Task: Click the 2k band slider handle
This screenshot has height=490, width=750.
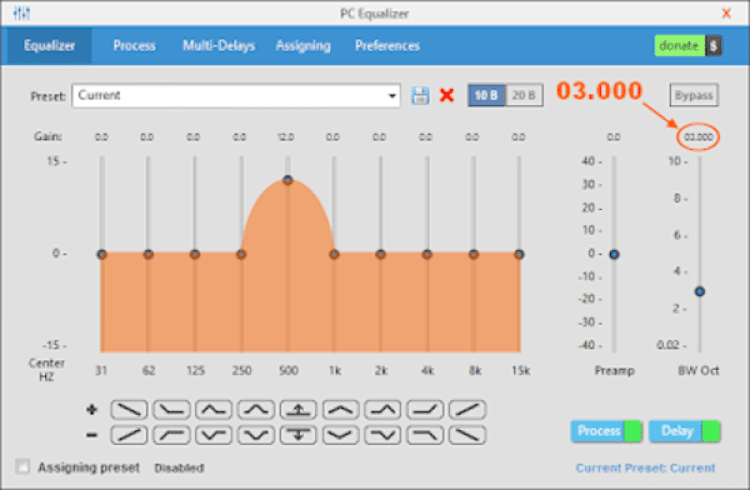Action: [x=380, y=254]
